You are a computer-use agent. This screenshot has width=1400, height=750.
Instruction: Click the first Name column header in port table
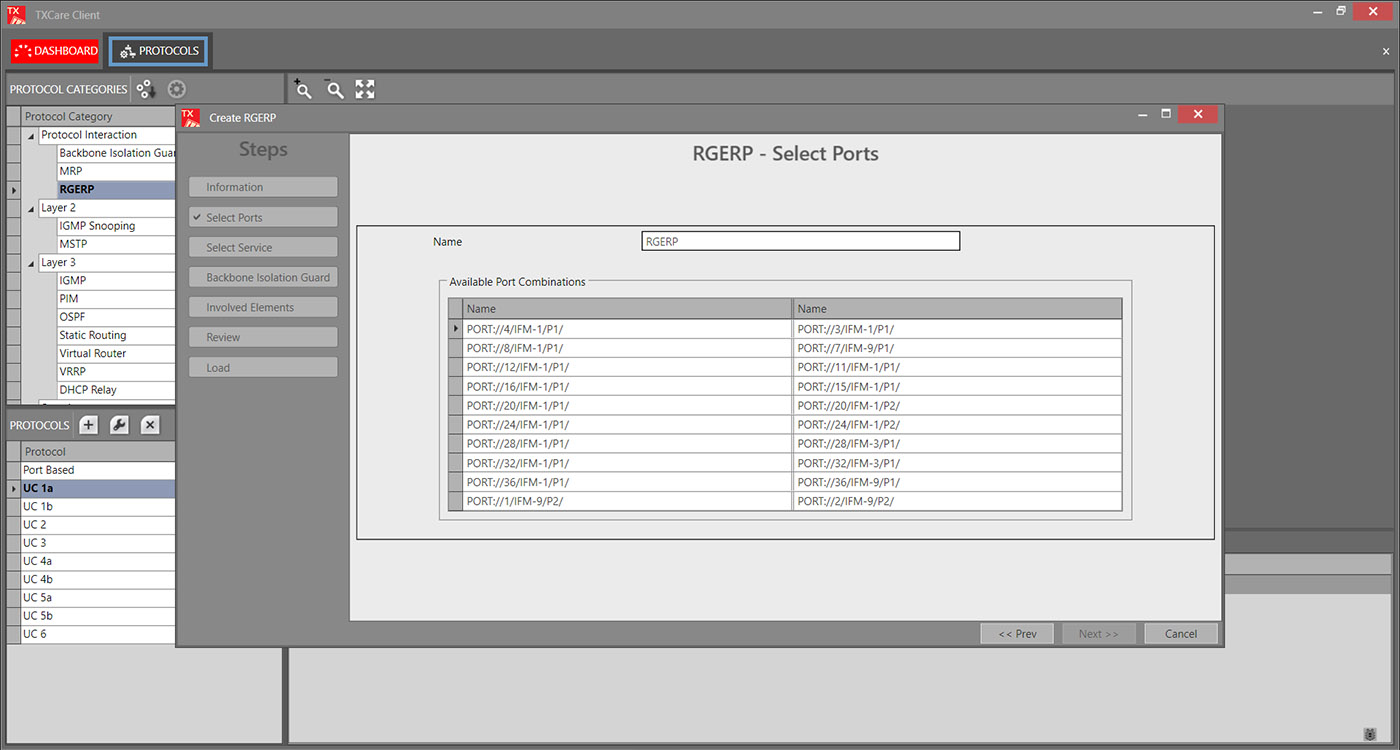[627, 309]
